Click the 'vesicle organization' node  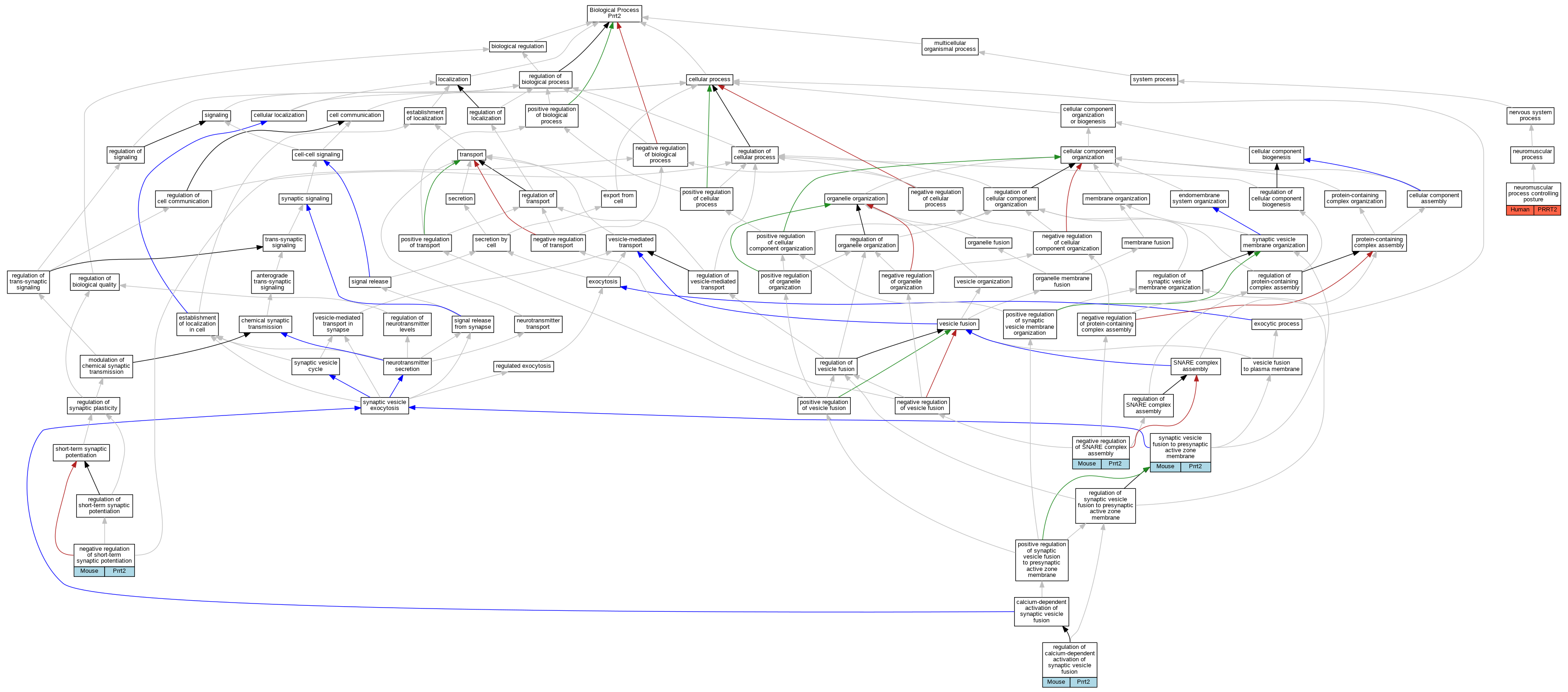tap(984, 282)
